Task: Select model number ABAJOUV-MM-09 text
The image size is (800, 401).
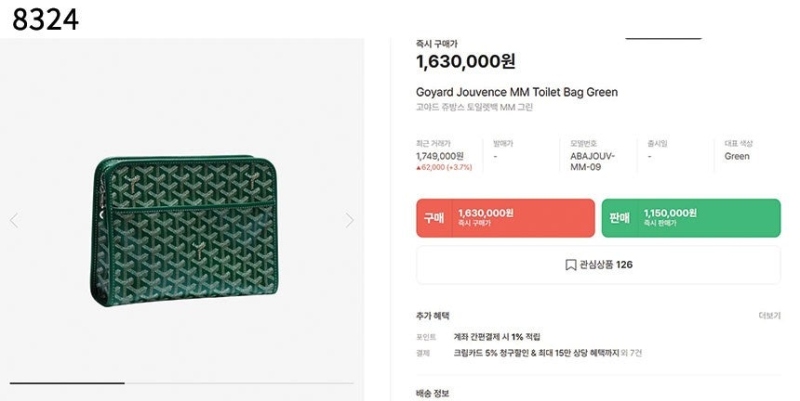Action: [592, 161]
